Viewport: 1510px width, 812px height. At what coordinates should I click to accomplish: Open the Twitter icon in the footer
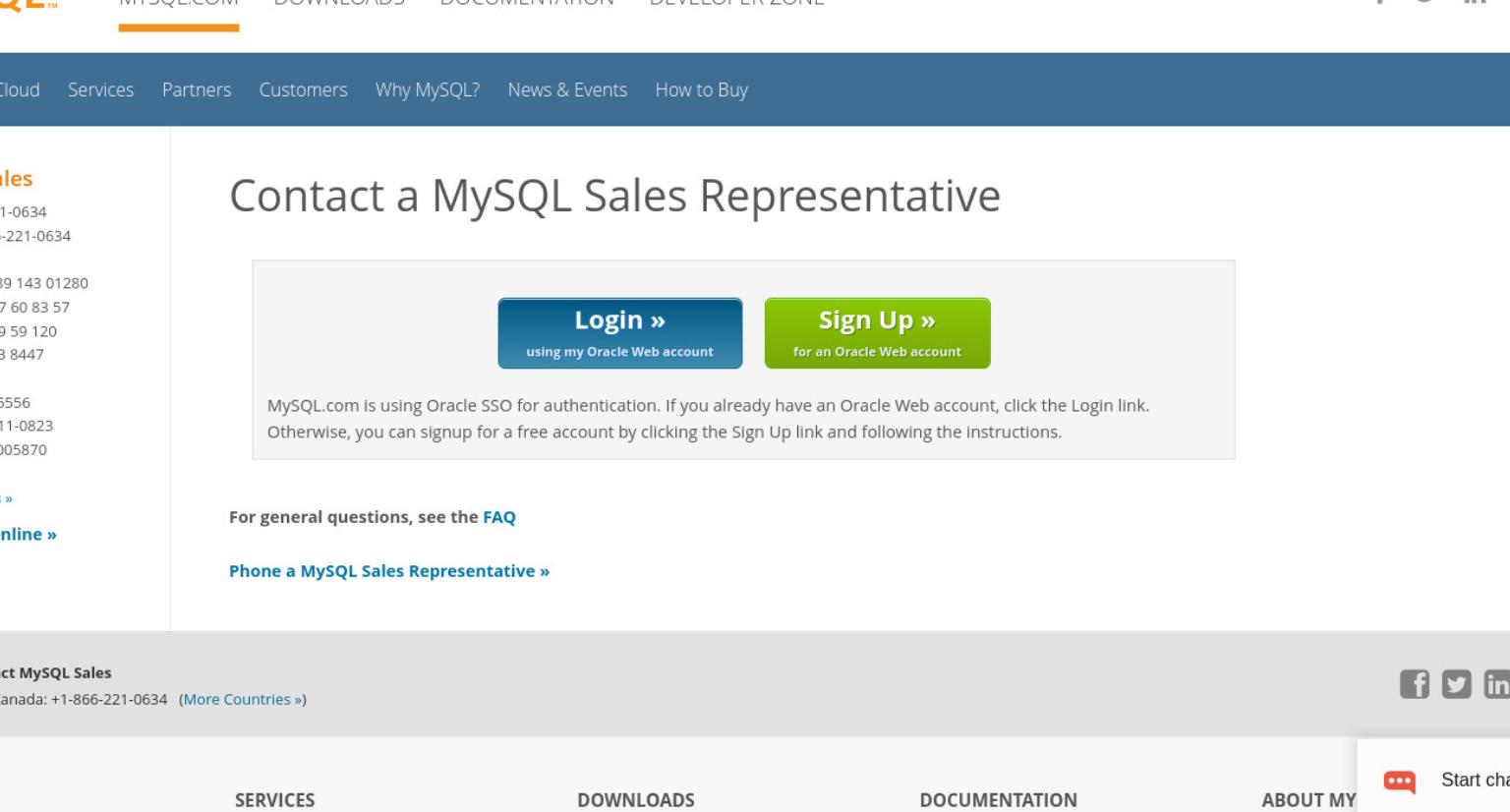click(1456, 684)
